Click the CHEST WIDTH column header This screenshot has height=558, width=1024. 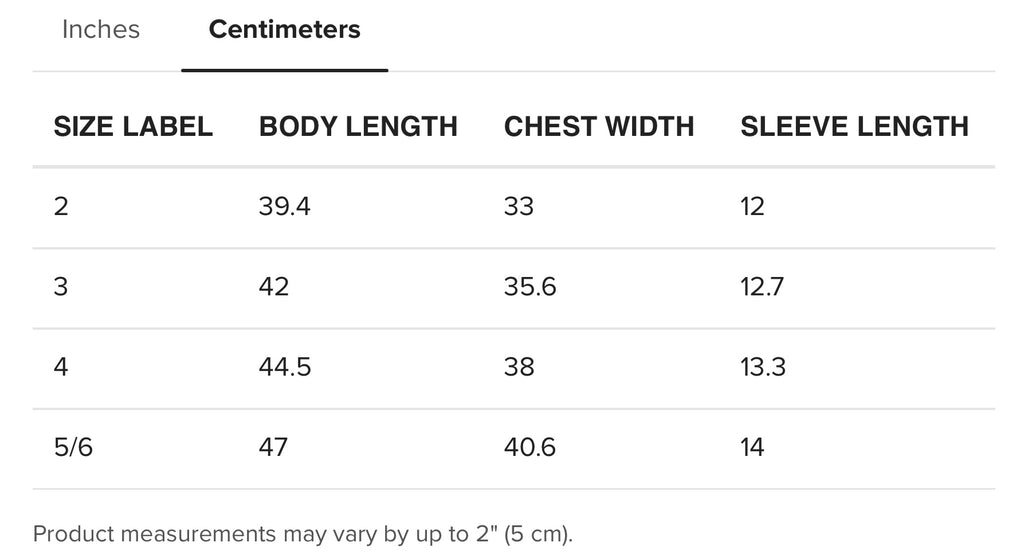(598, 126)
